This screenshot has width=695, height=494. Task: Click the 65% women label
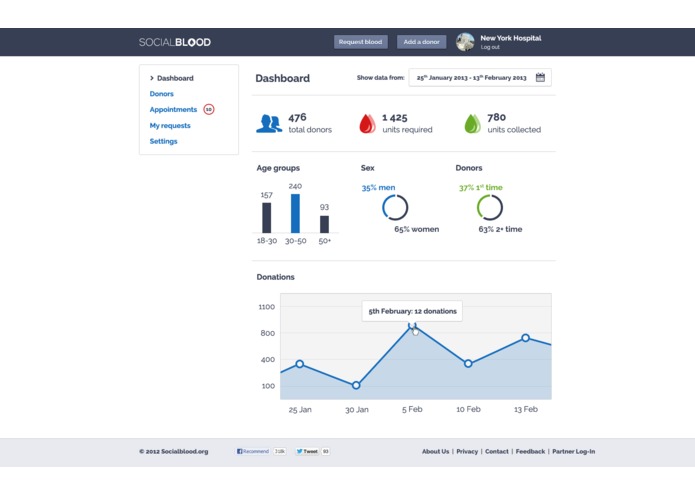(417, 229)
